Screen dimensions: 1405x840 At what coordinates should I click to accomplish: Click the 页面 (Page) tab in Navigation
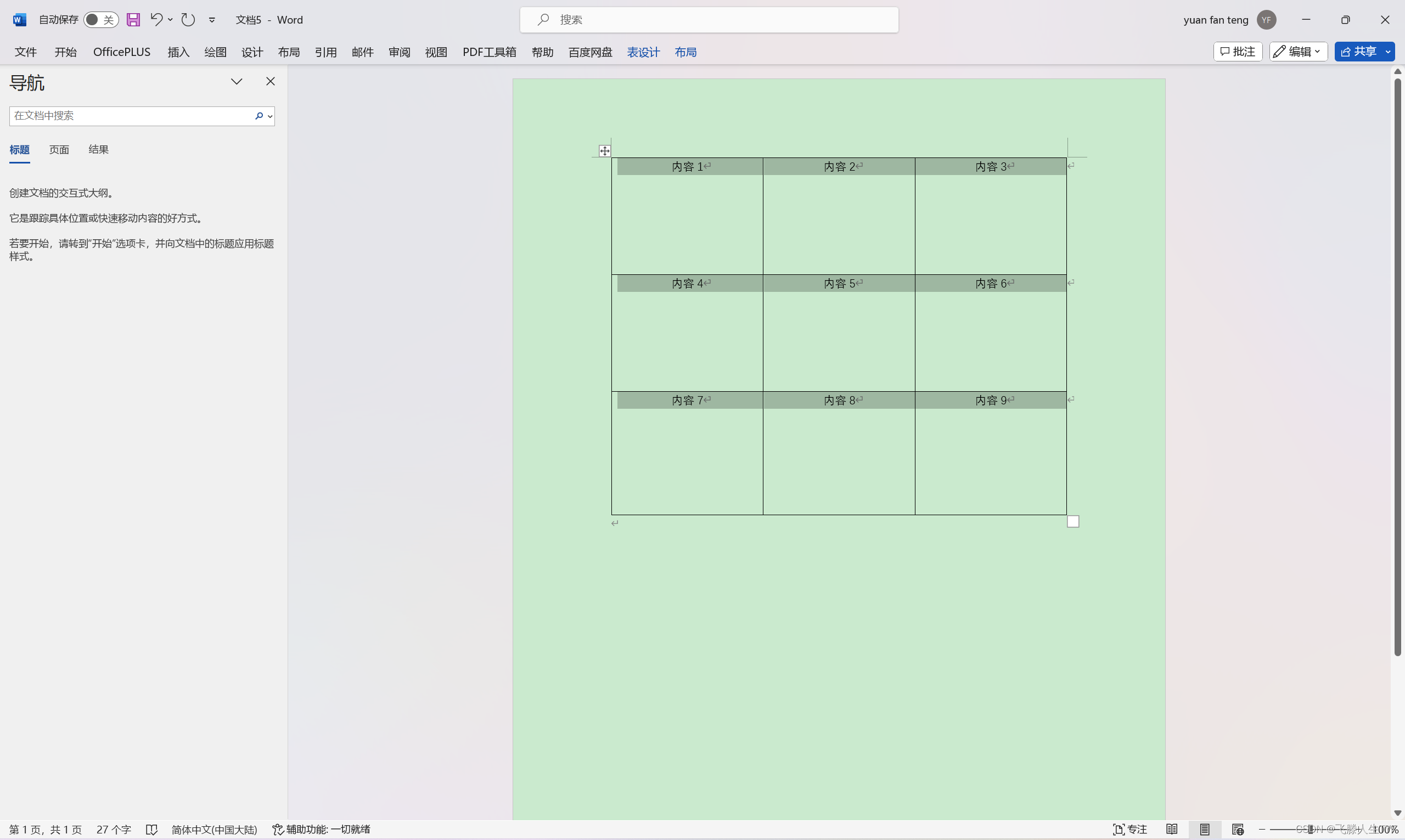coord(59,149)
